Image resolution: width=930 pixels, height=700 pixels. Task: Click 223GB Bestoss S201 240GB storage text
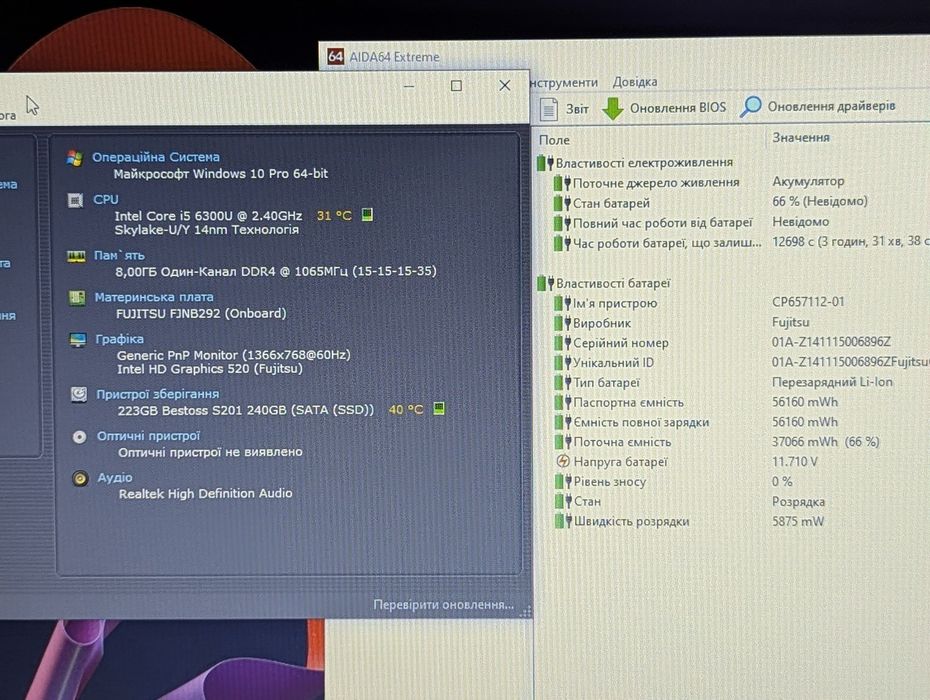(246, 411)
